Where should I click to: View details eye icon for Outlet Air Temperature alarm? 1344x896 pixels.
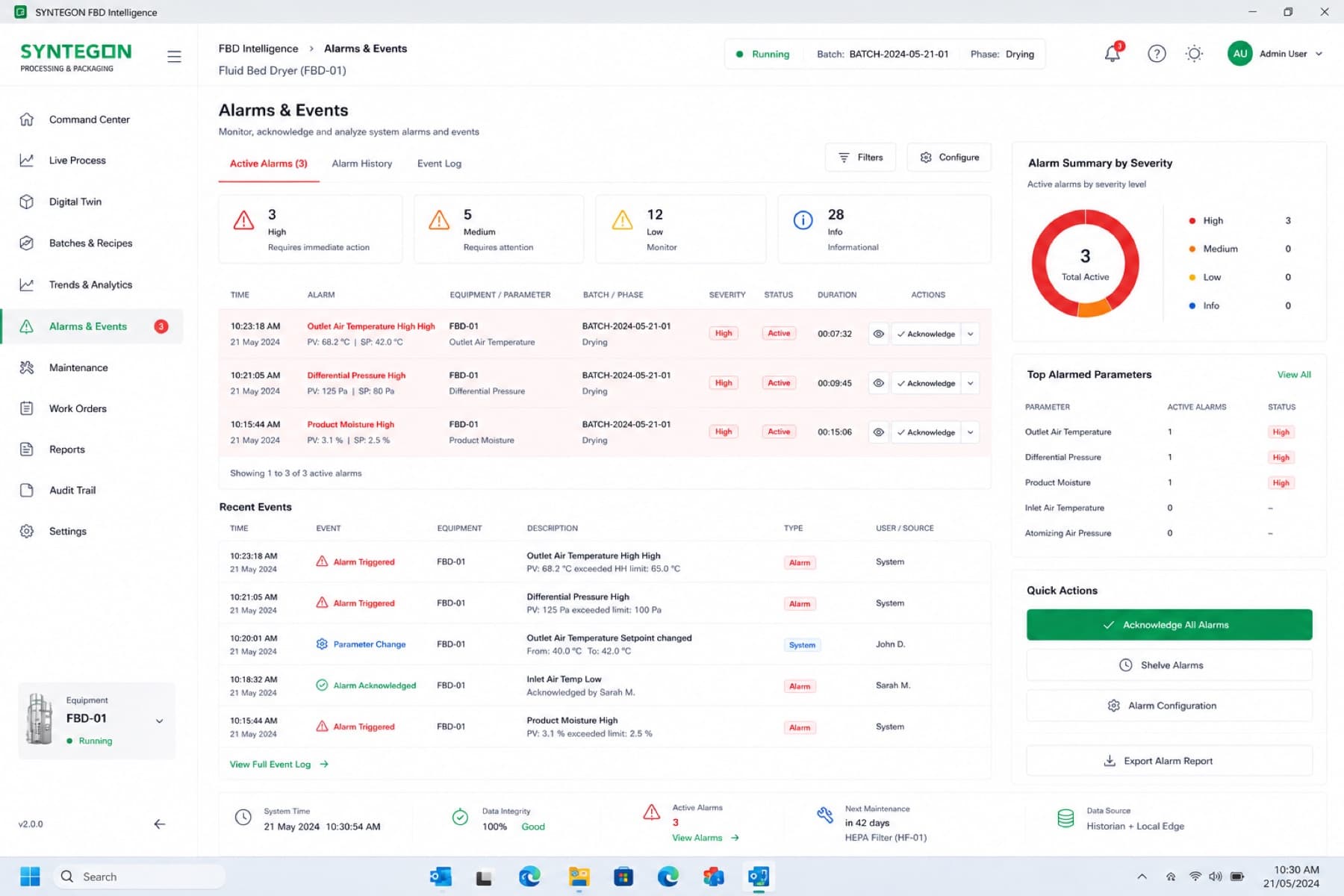(879, 334)
